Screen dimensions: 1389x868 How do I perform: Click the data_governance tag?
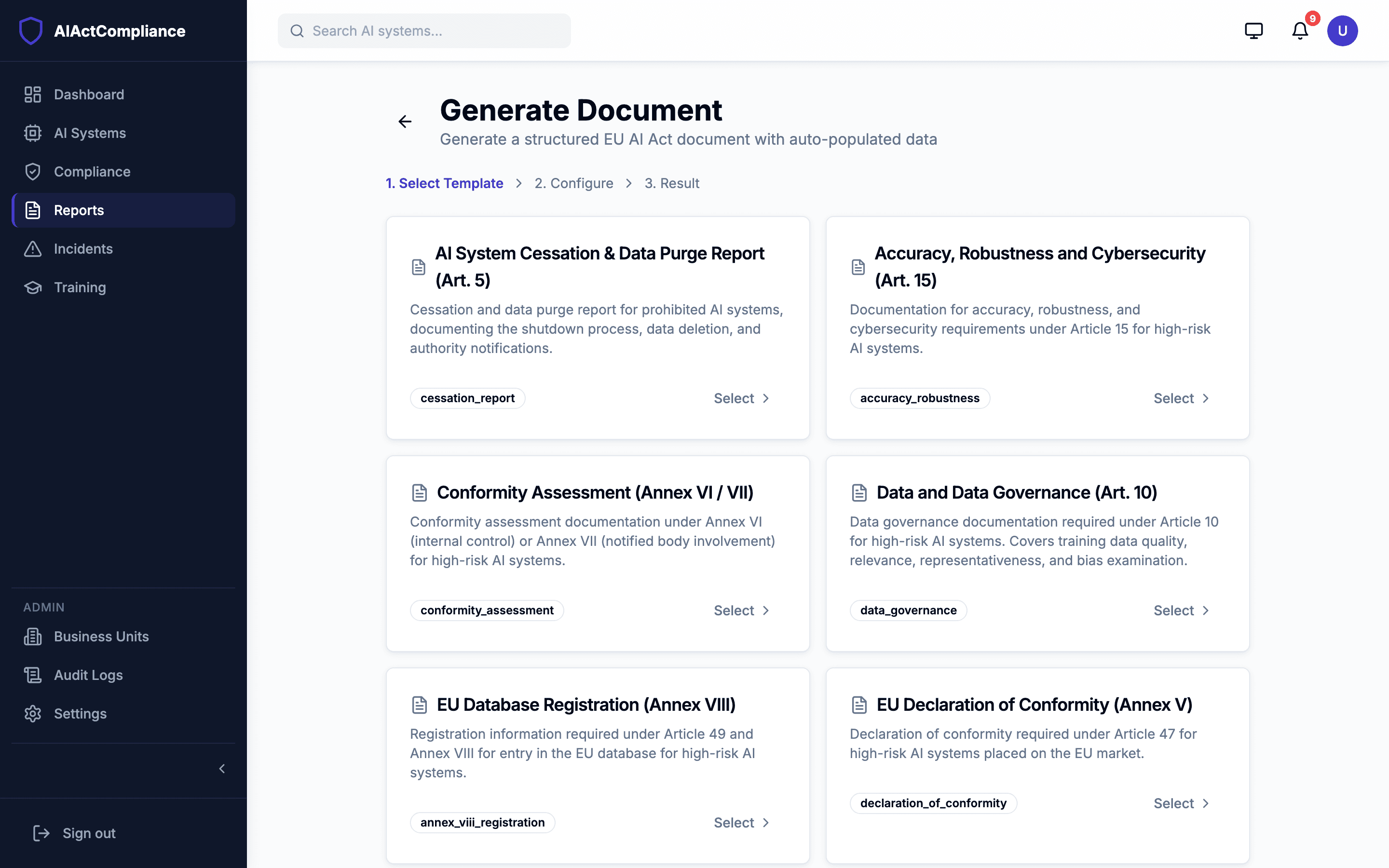tap(908, 610)
